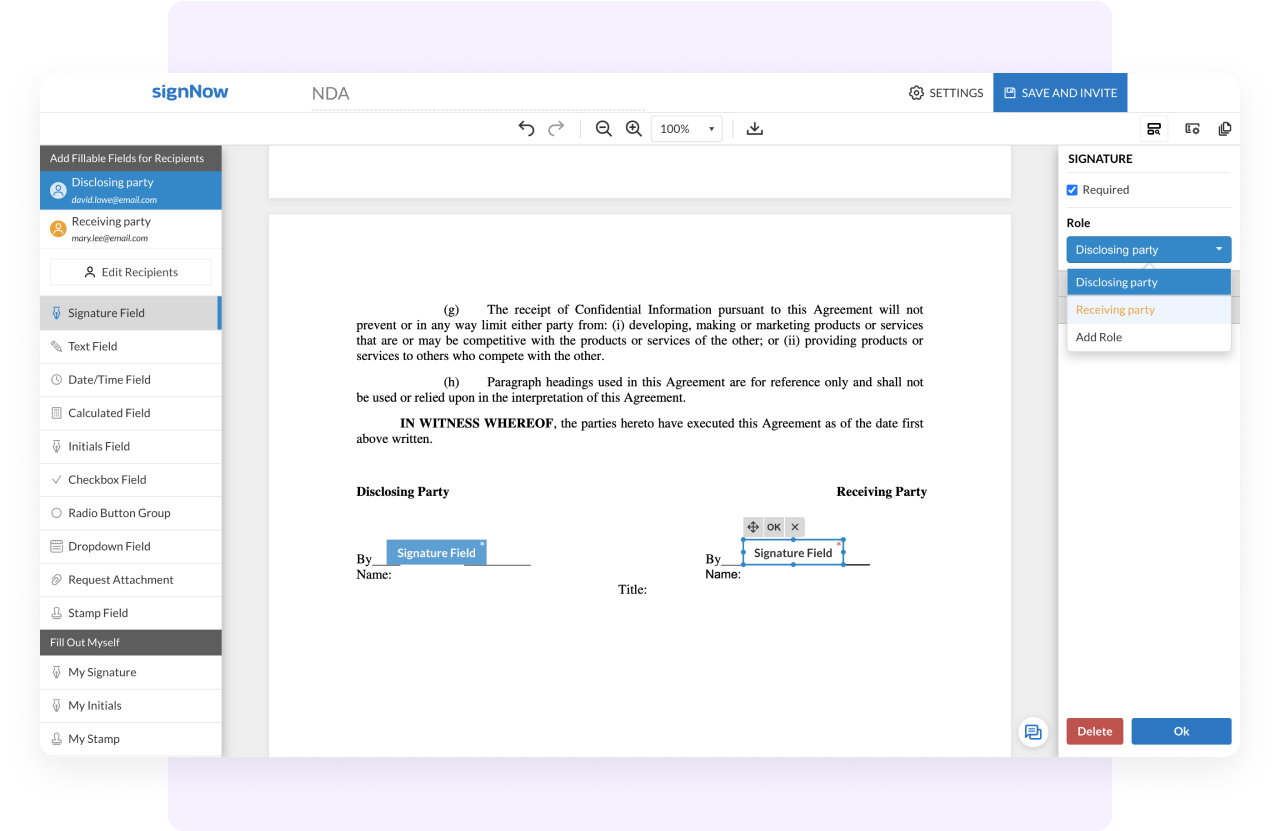This screenshot has height=831, width=1280.
Task: Click the NDA document title field
Action: pos(330,94)
